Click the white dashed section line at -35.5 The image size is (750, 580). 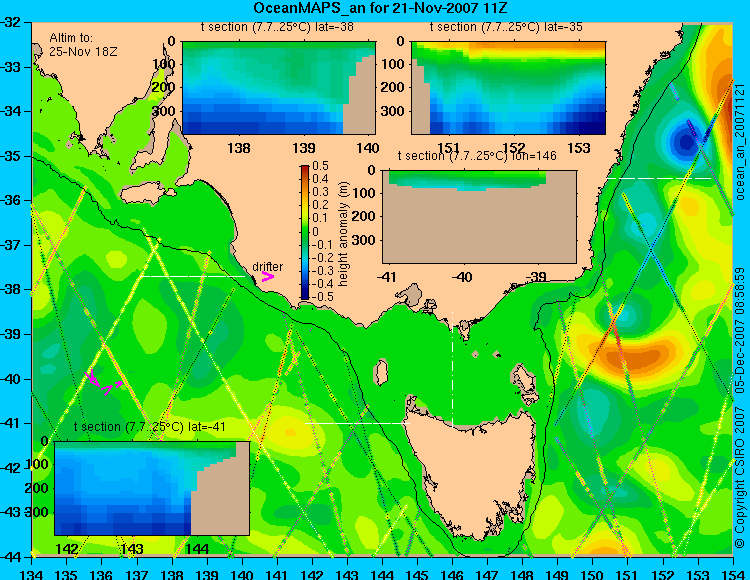659,178
